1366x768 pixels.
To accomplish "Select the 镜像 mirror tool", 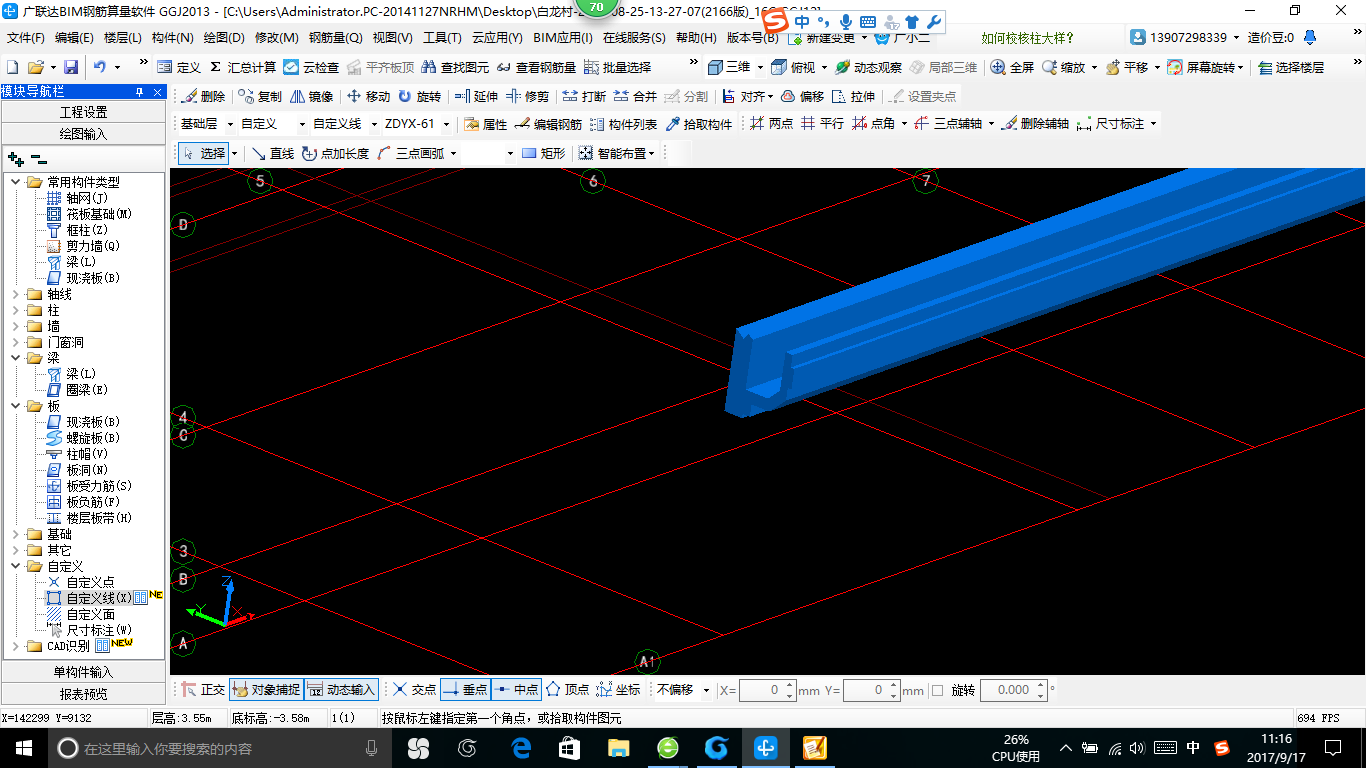I will click(x=311, y=96).
